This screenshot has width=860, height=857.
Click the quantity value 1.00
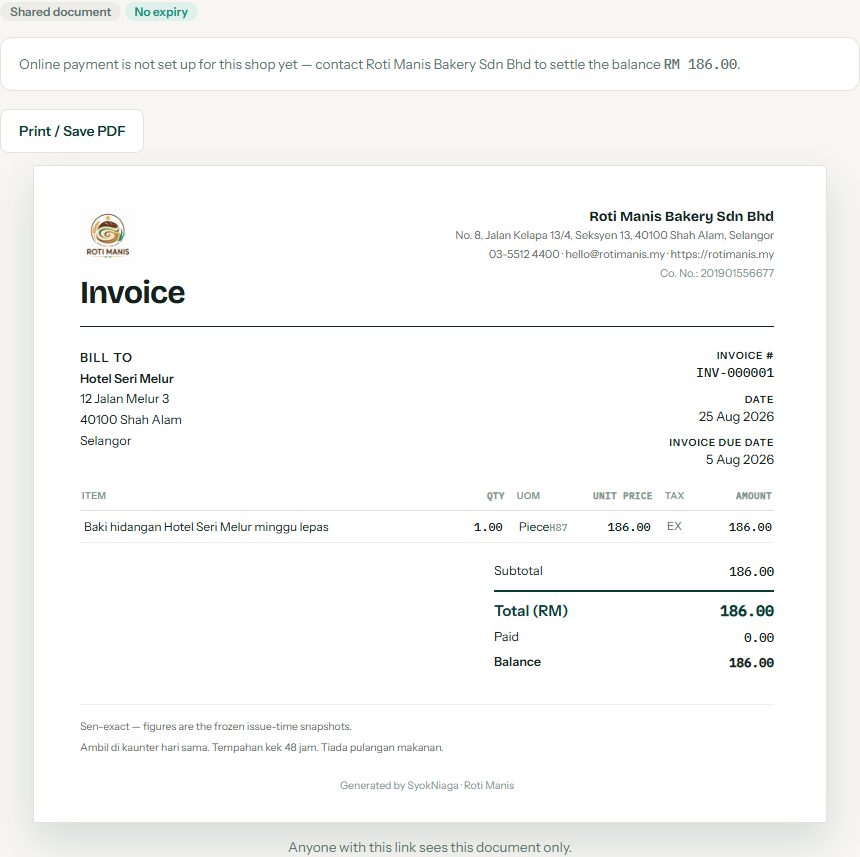[488, 527]
